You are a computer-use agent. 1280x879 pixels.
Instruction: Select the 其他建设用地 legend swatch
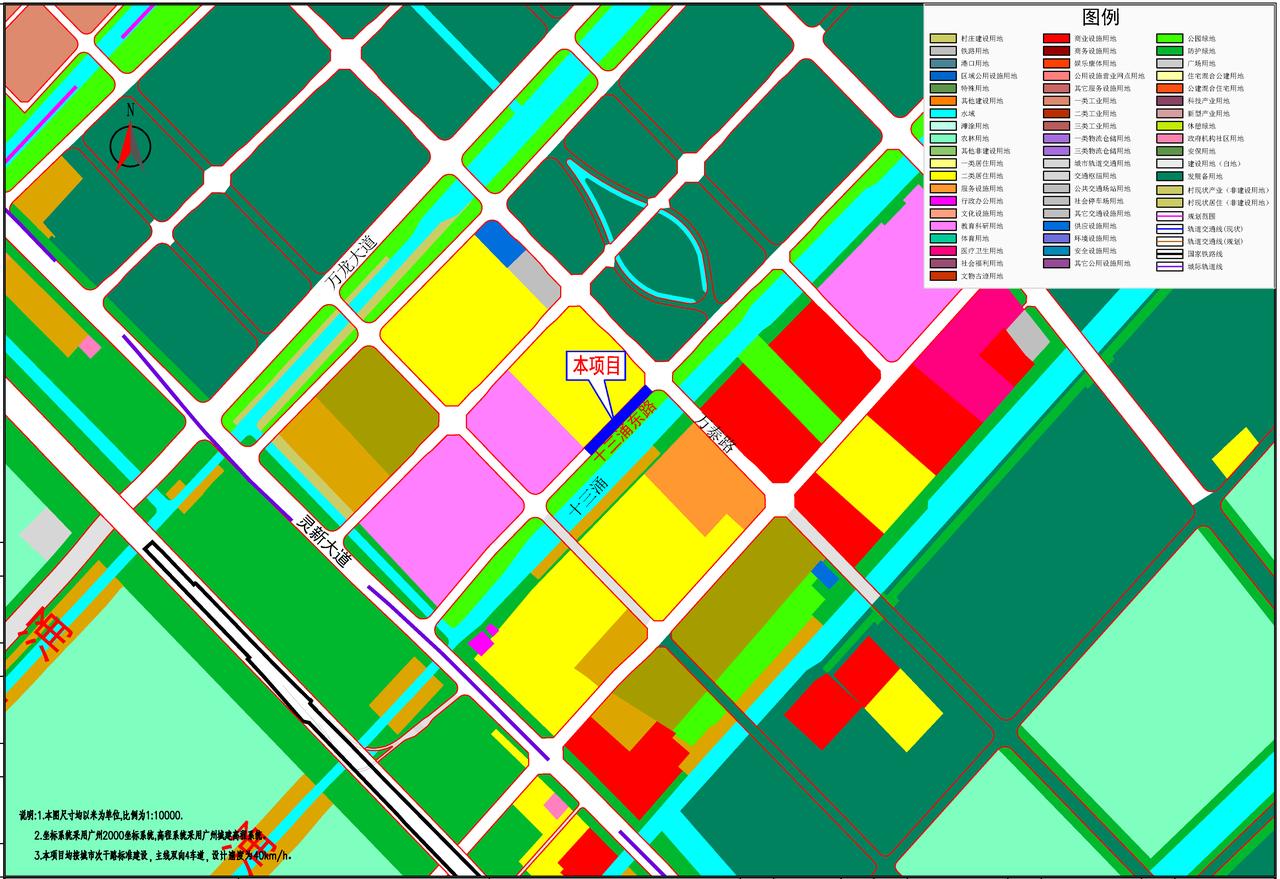point(943,101)
